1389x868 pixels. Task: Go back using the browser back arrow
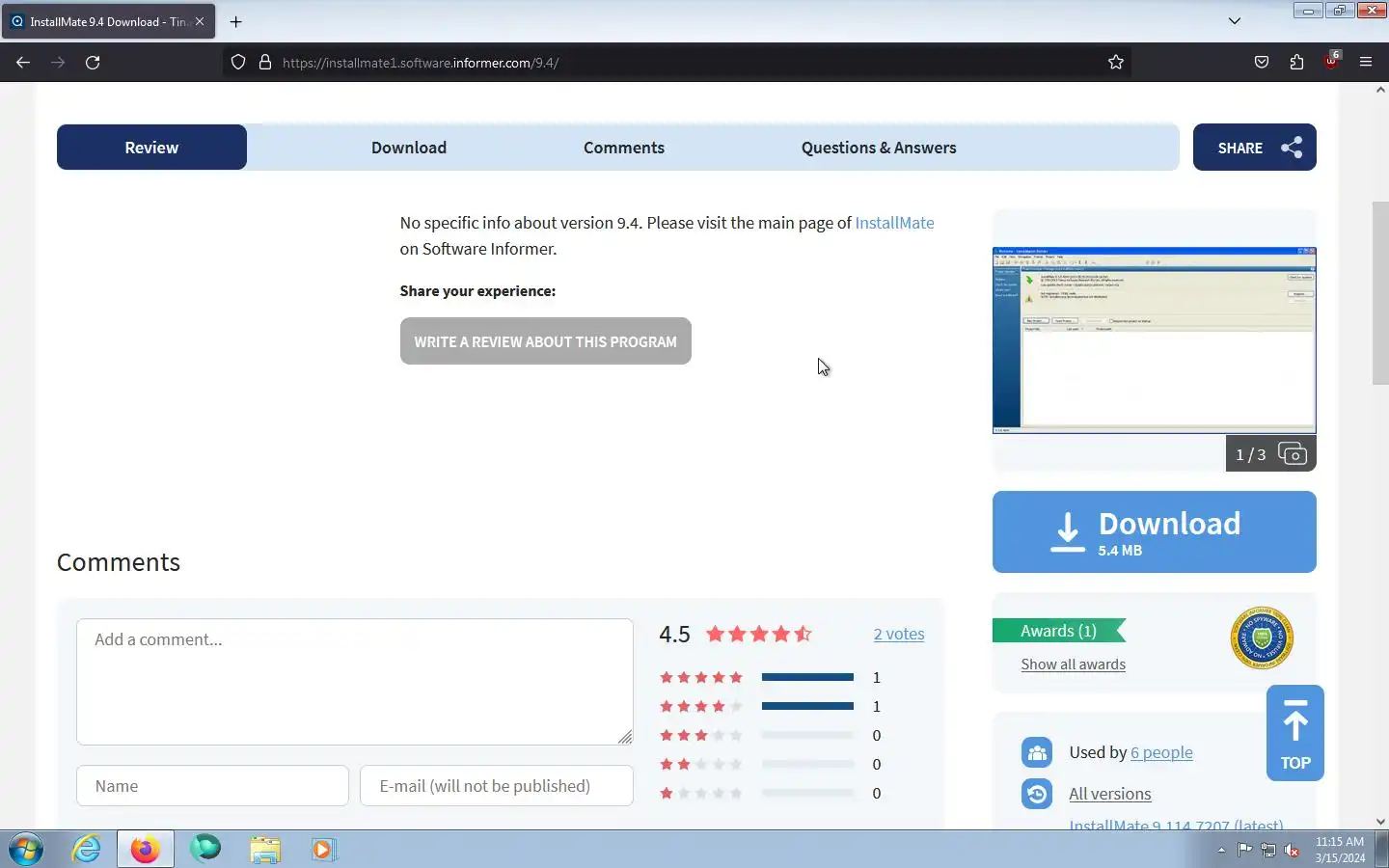23,63
